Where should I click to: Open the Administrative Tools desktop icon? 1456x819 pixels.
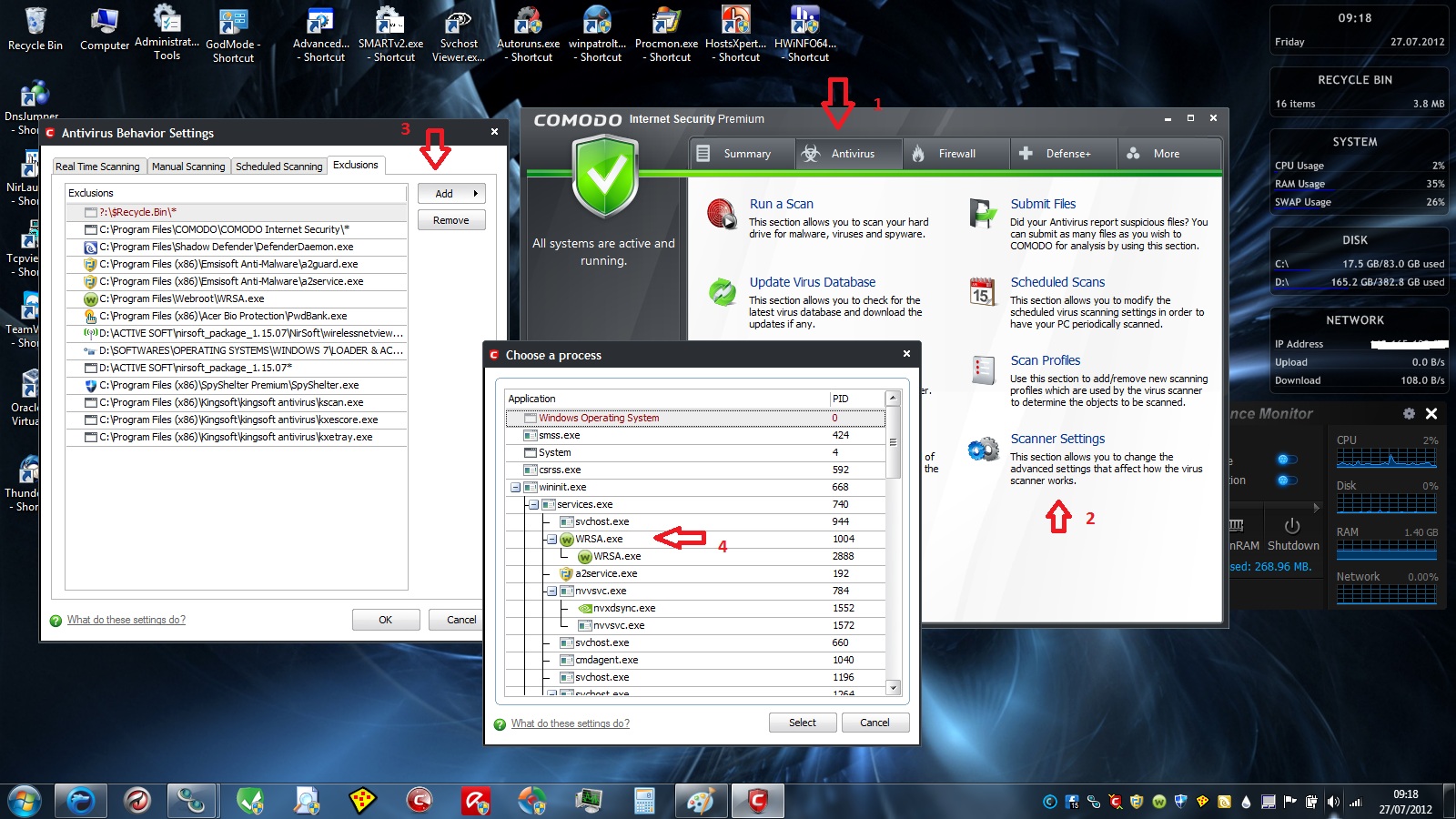point(167,33)
